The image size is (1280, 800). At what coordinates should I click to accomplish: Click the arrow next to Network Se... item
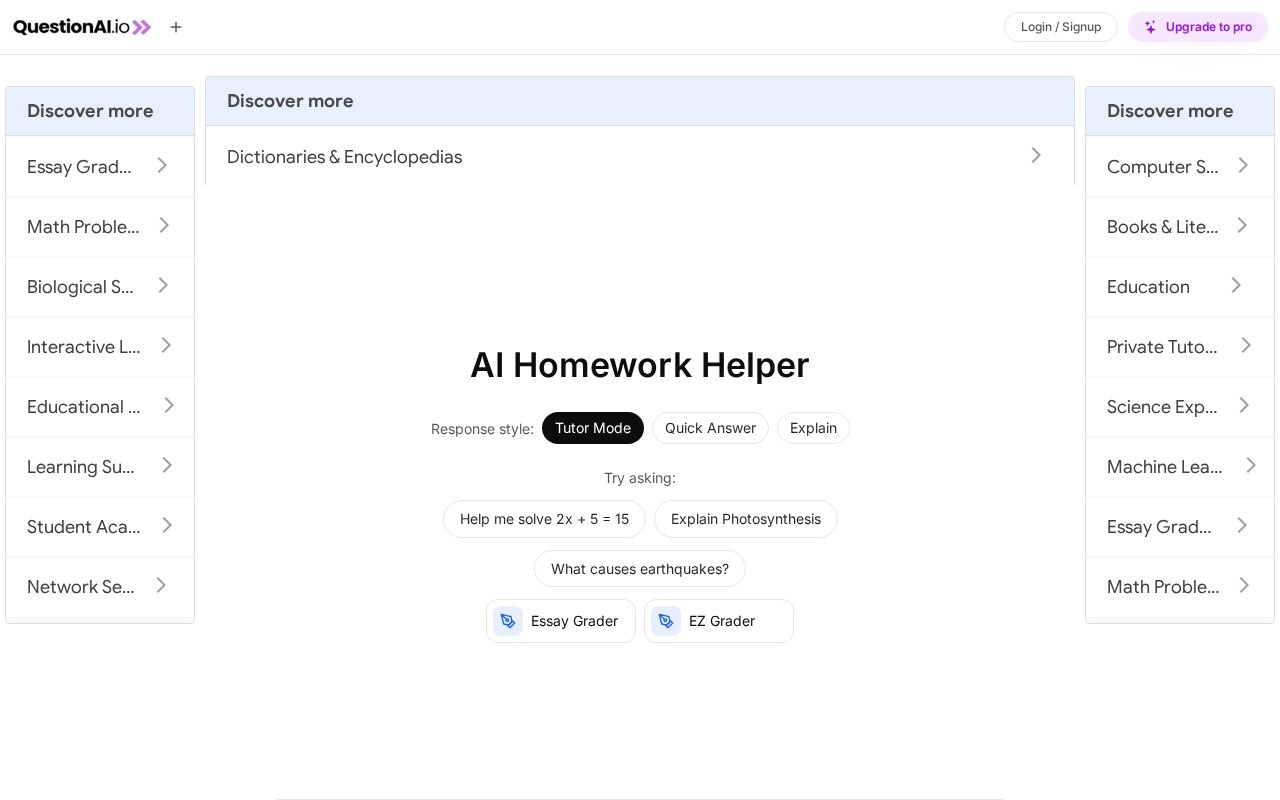pyautogui.click(x=161, y=586)
